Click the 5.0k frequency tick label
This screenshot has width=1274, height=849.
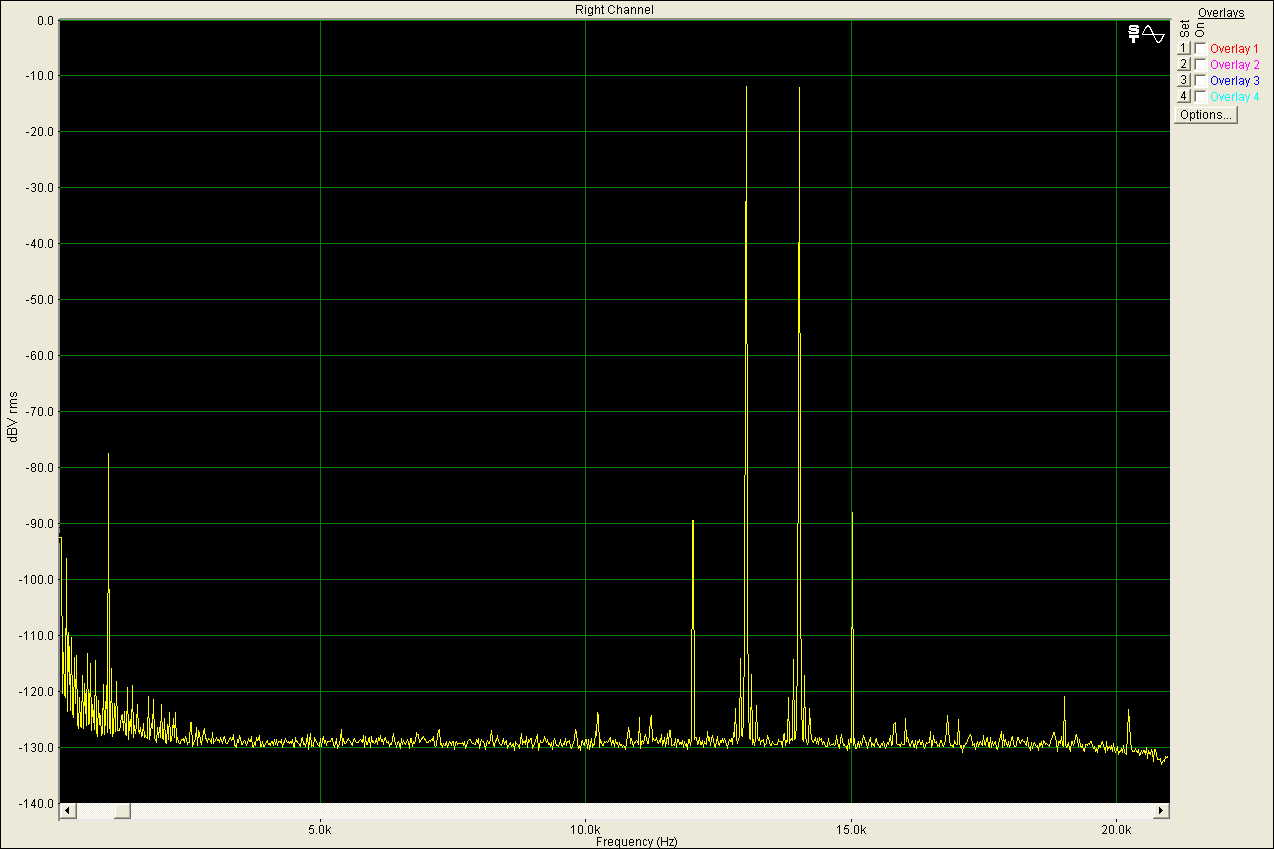tap(320, 830)
